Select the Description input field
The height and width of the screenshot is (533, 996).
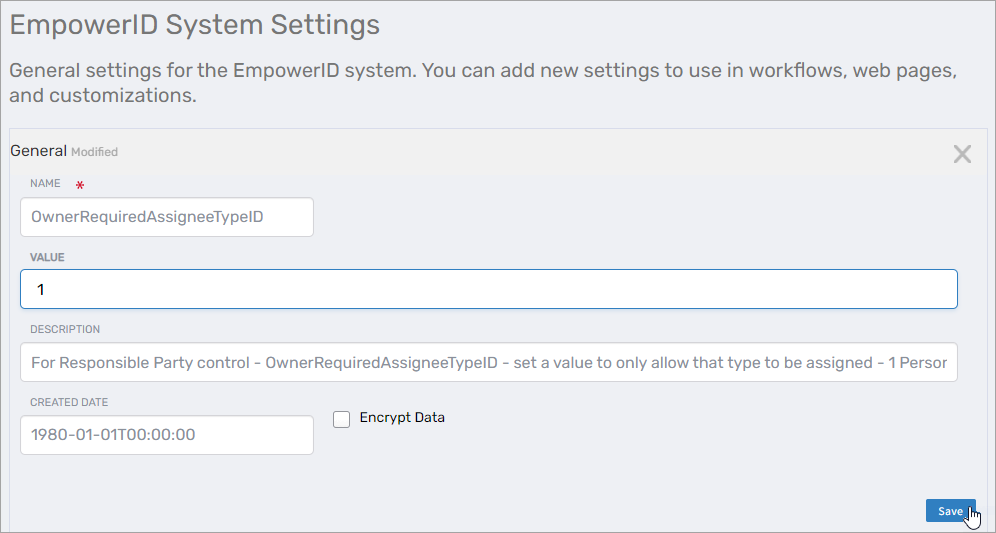[488, 362]
